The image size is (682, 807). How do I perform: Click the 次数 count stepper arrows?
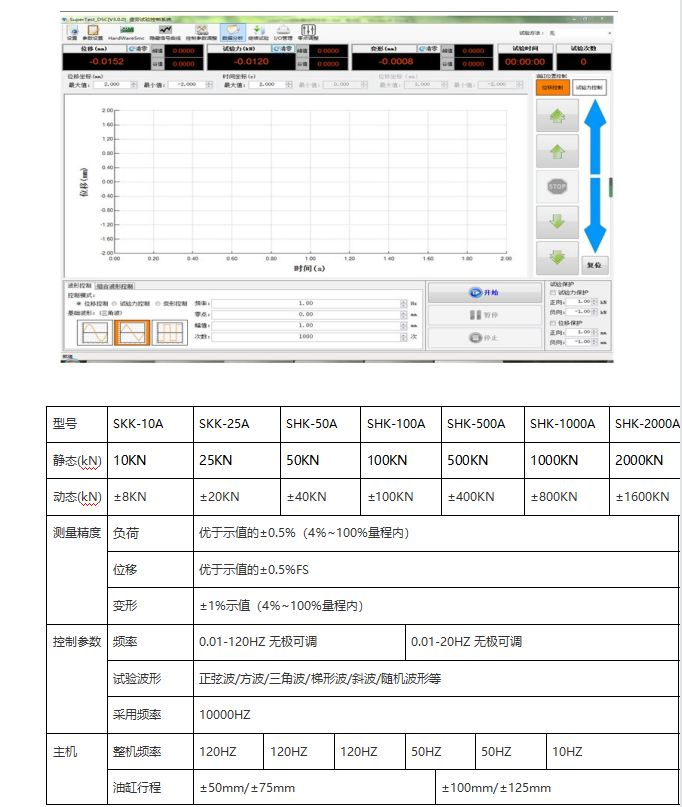(402, 337)
